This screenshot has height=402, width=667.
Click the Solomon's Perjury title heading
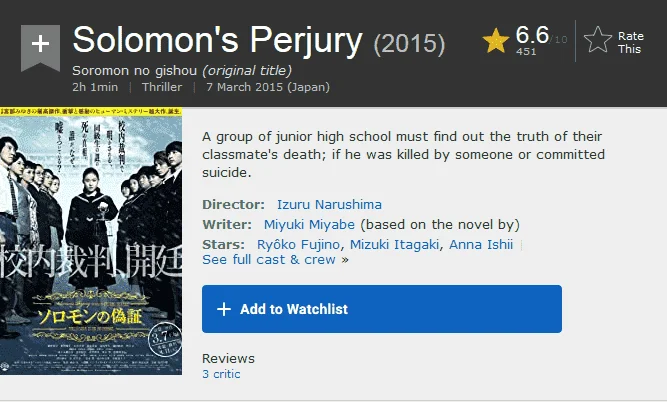[217, 40]
